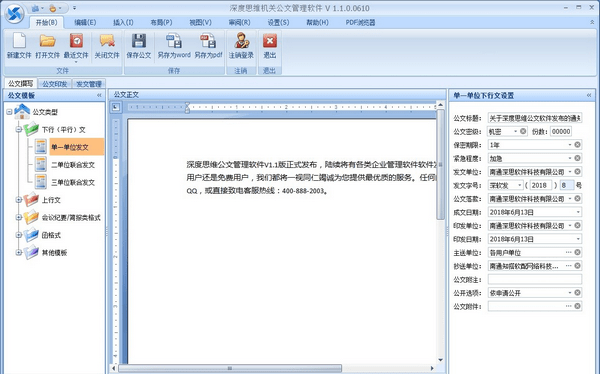Save the document with 保存公文 icon

139,41
